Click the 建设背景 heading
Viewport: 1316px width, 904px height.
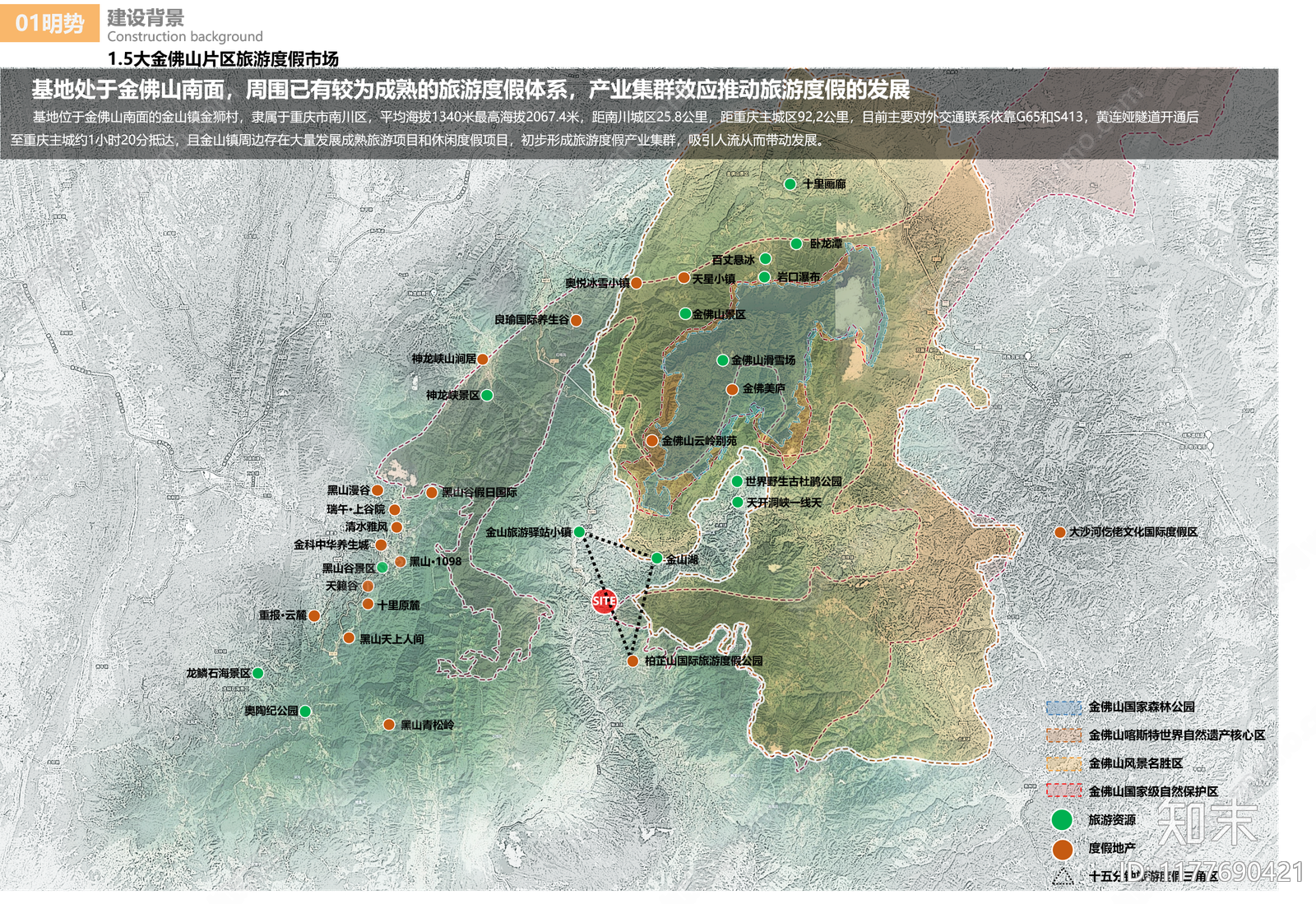tap(146, 17)
